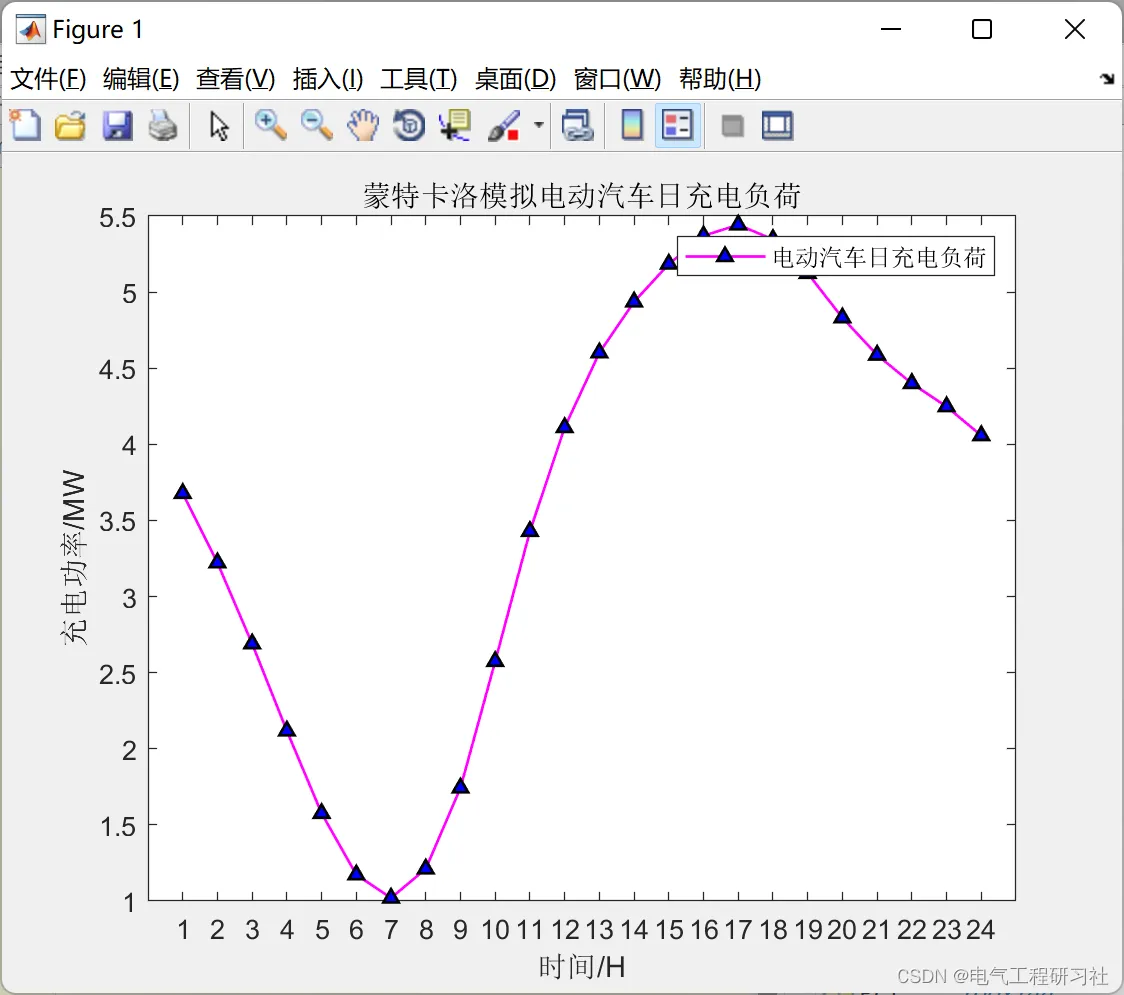Open the 文件(F) menu
The width and height of the screenshot is (1124, 995).
tap(49, 79)
